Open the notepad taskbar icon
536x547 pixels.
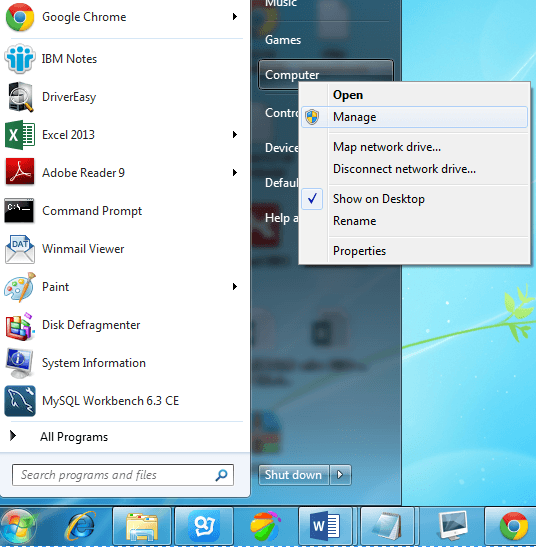tap(387, 526)
